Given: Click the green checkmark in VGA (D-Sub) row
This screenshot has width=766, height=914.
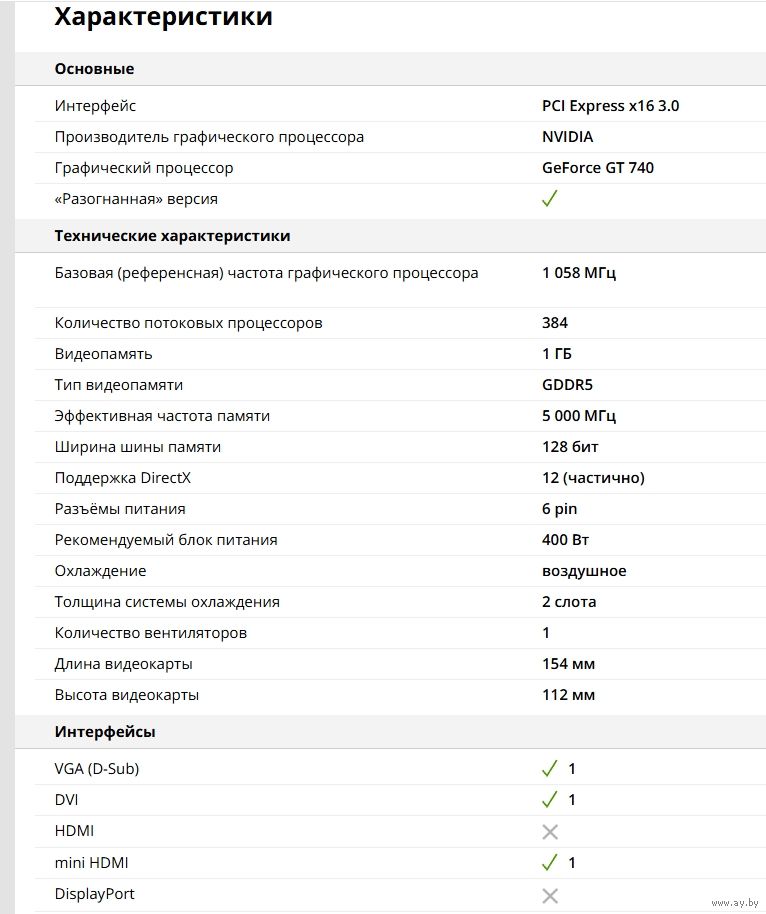Looking at the screenshot, I should 549,769.
